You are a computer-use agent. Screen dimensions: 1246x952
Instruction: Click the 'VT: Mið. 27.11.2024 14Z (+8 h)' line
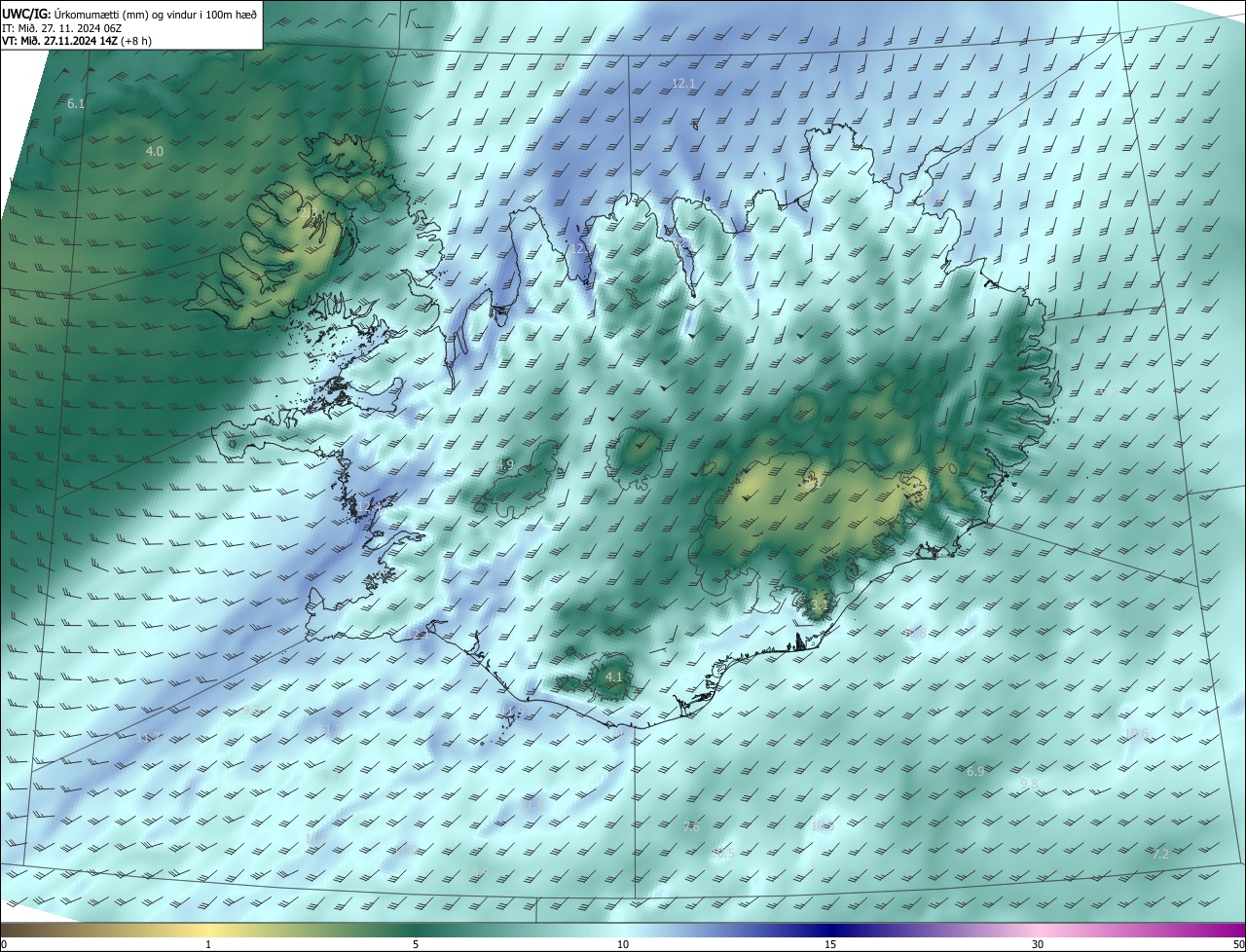(x=77, y=42)
